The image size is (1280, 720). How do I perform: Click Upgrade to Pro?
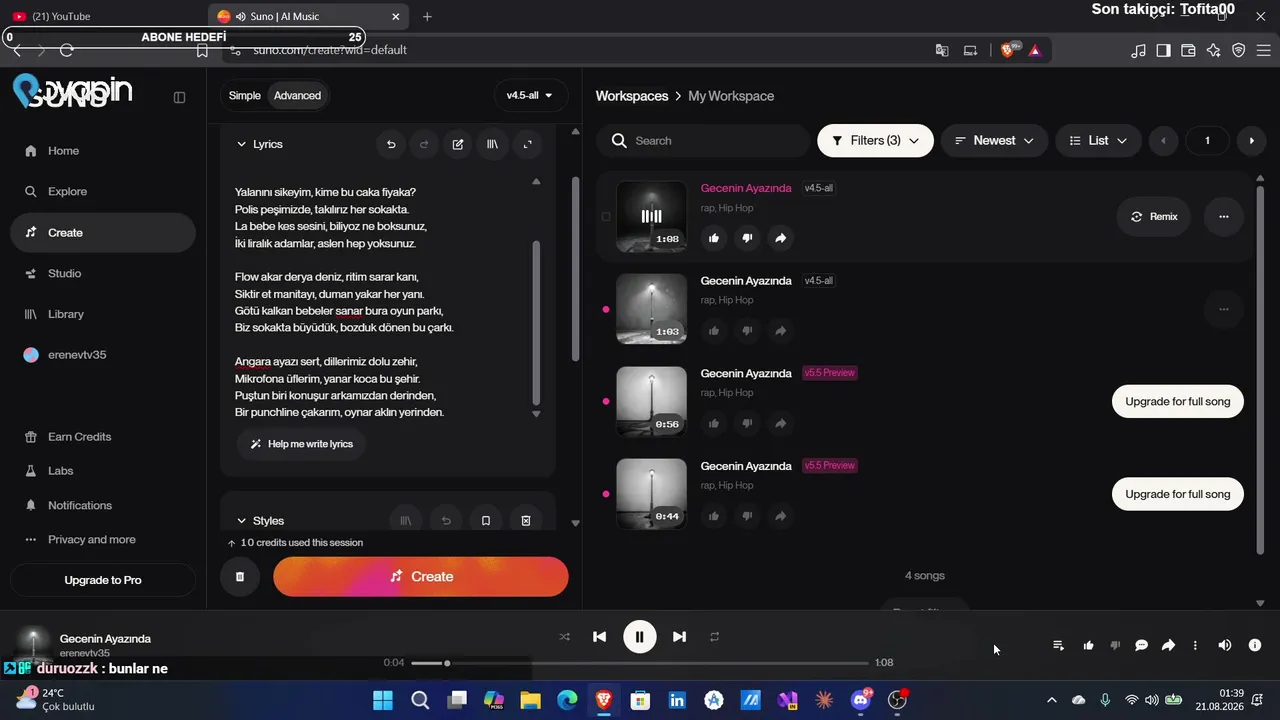(x=103, y=580)
